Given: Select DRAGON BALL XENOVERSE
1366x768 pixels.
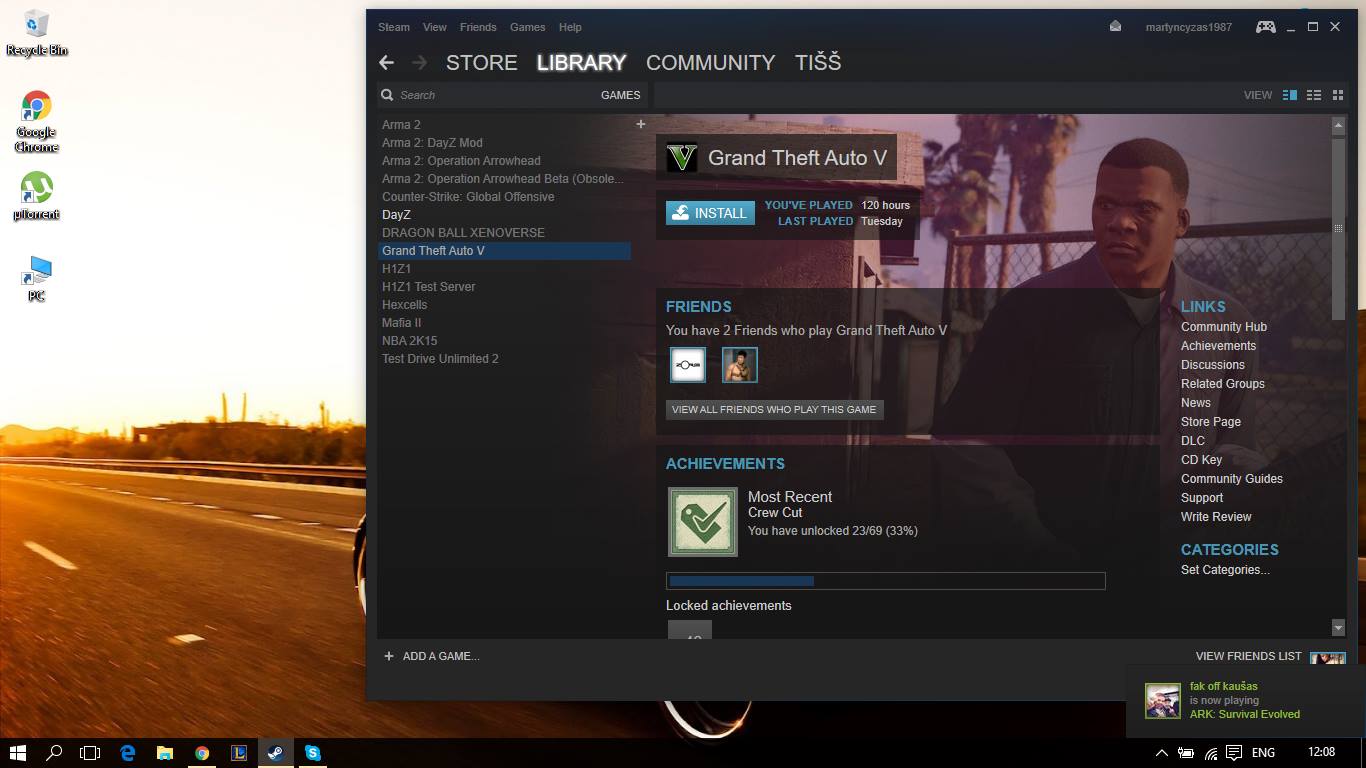Looking at the screenshot, I should click(463, 233).
